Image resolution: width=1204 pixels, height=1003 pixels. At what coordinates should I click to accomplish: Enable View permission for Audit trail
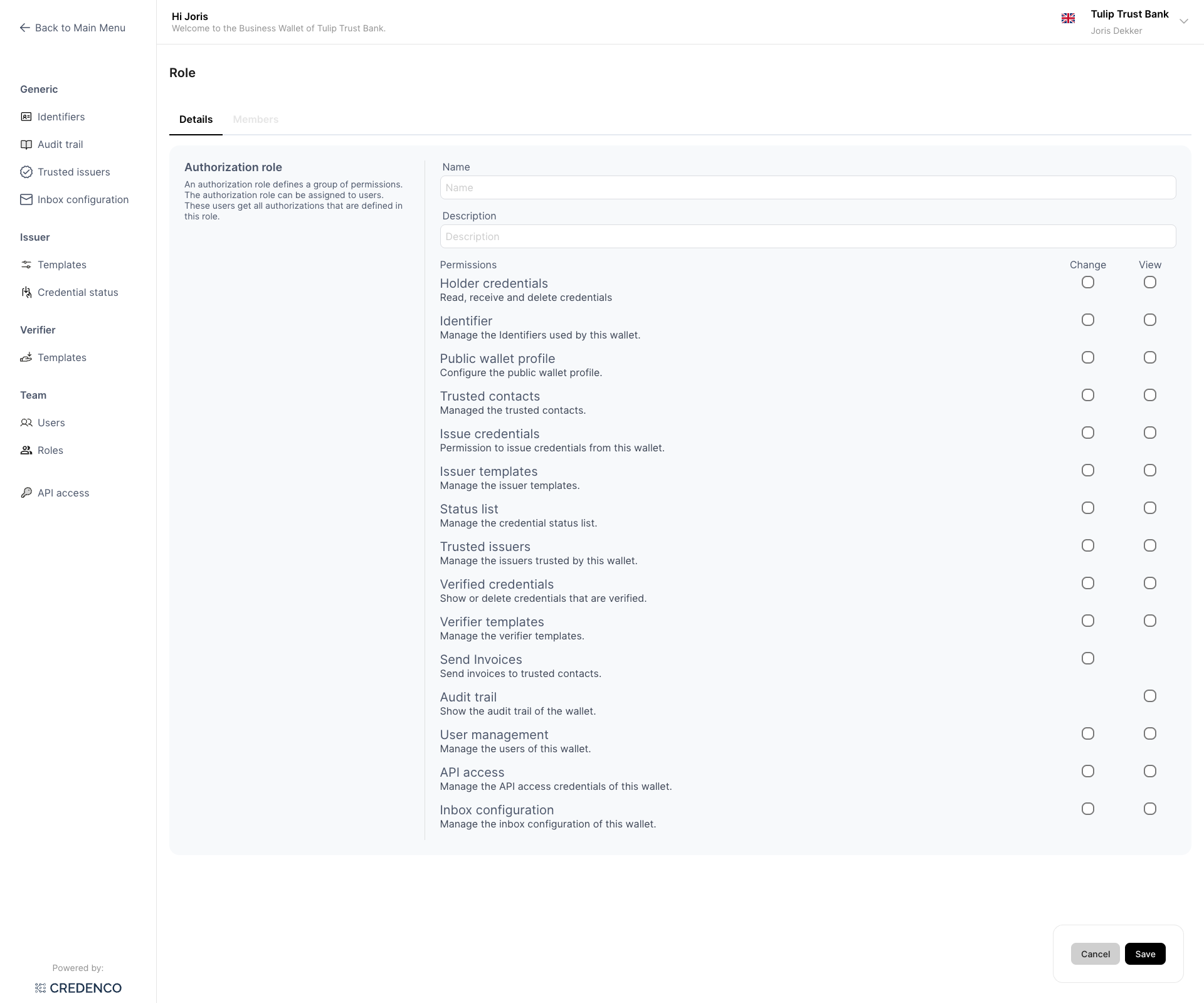[1150, 696]
